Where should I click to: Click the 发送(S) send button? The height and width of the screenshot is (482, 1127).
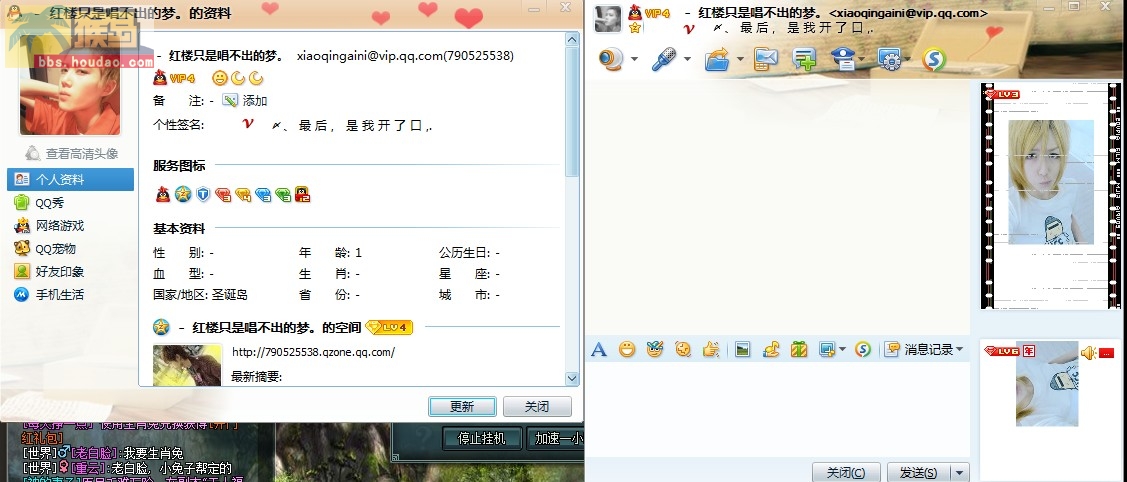click(x=918, y=472)
